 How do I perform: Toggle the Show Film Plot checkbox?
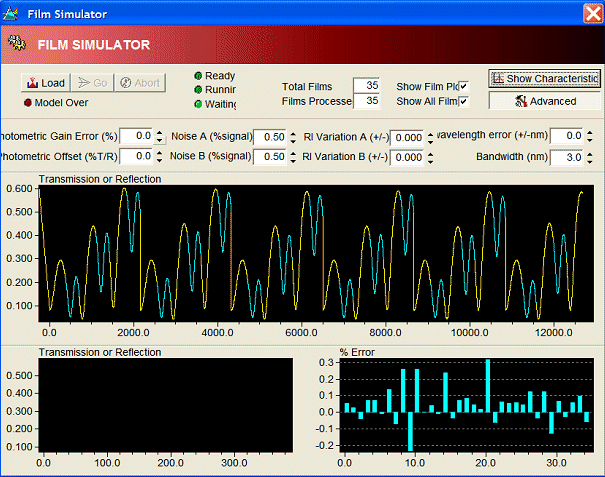point(464,86)
